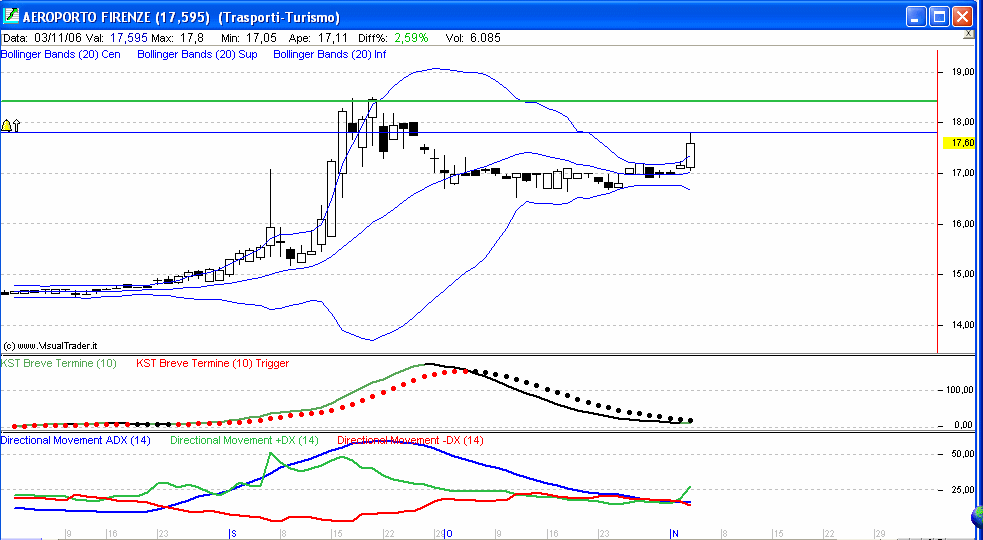The width and height of the screenshot is (983, 540).
Task: Click the N month marker on date axis
Action: [675, 534]
